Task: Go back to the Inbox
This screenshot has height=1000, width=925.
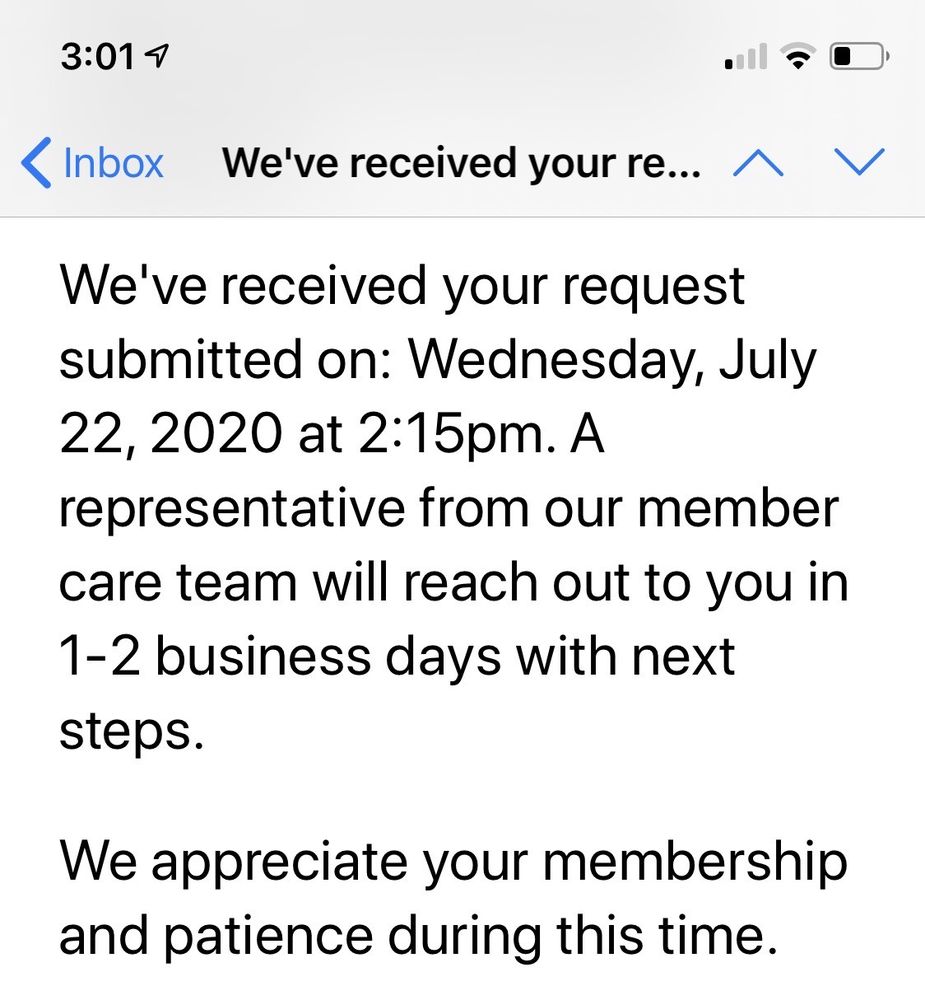Action: tap(112, 163)
